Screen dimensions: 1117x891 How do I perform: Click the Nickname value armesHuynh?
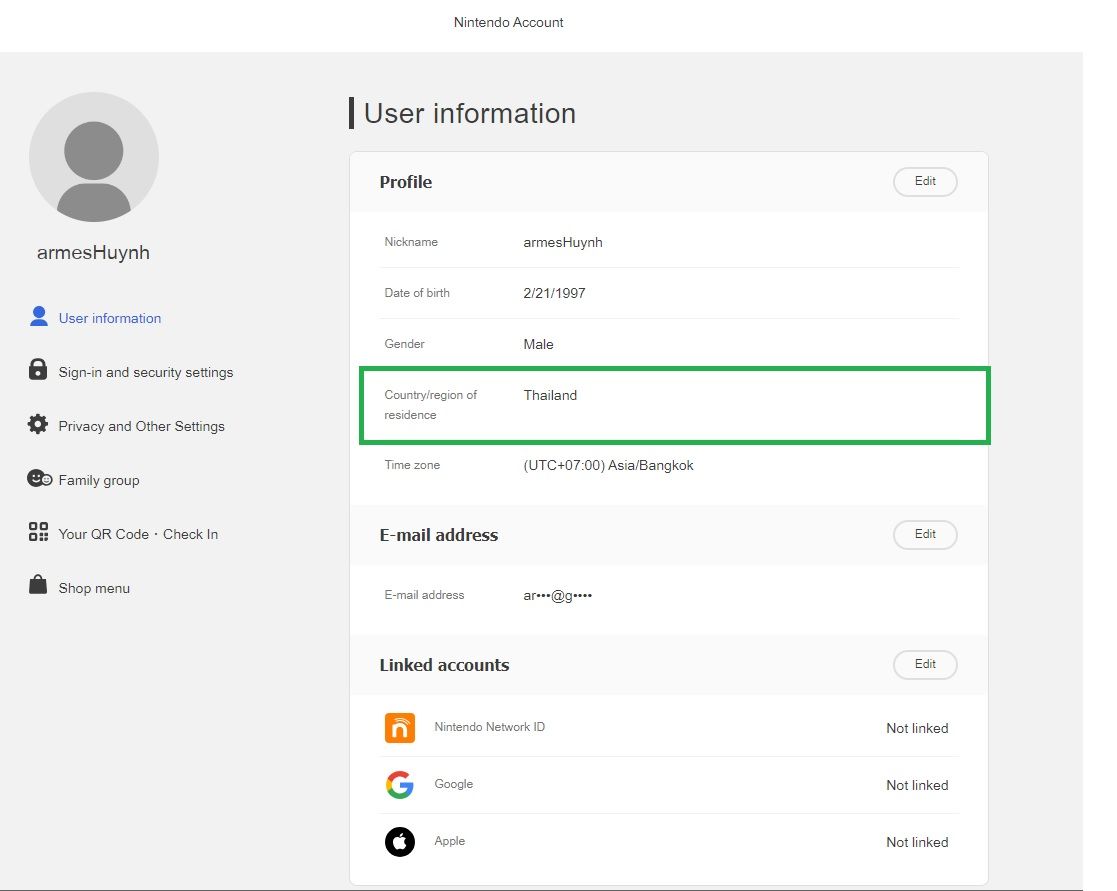pyautogui.click(x=563, y=242)
